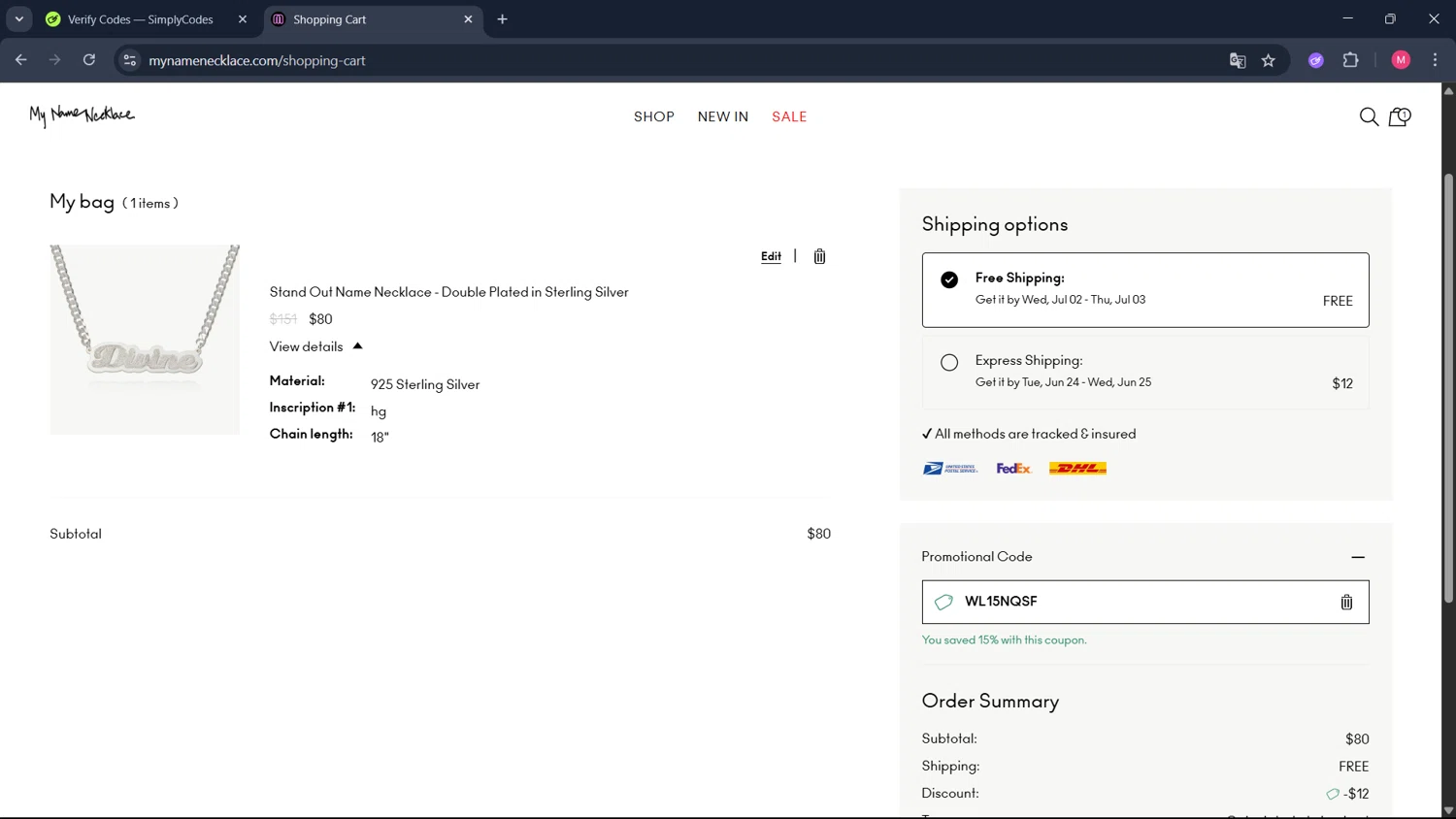Viewport: 1456px width, 819px height.
Task: Open the purple extension icon in toolbar
Action: (x=1316, y=60)
